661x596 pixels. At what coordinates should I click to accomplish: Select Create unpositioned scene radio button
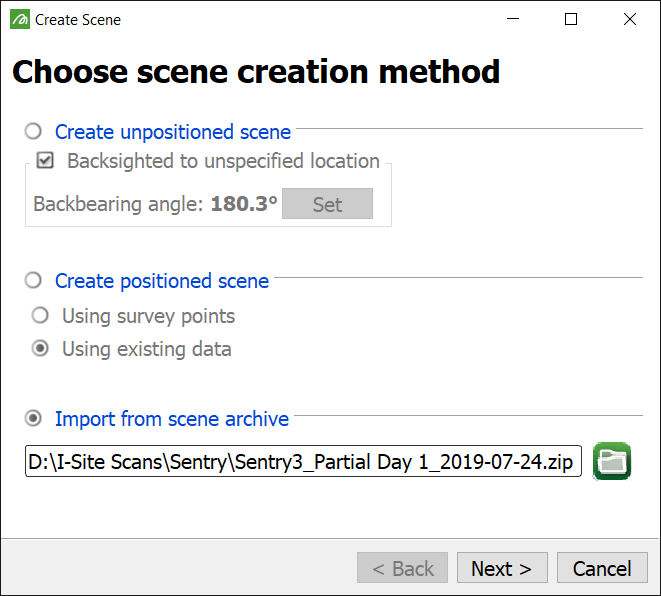tap(33, 132)
